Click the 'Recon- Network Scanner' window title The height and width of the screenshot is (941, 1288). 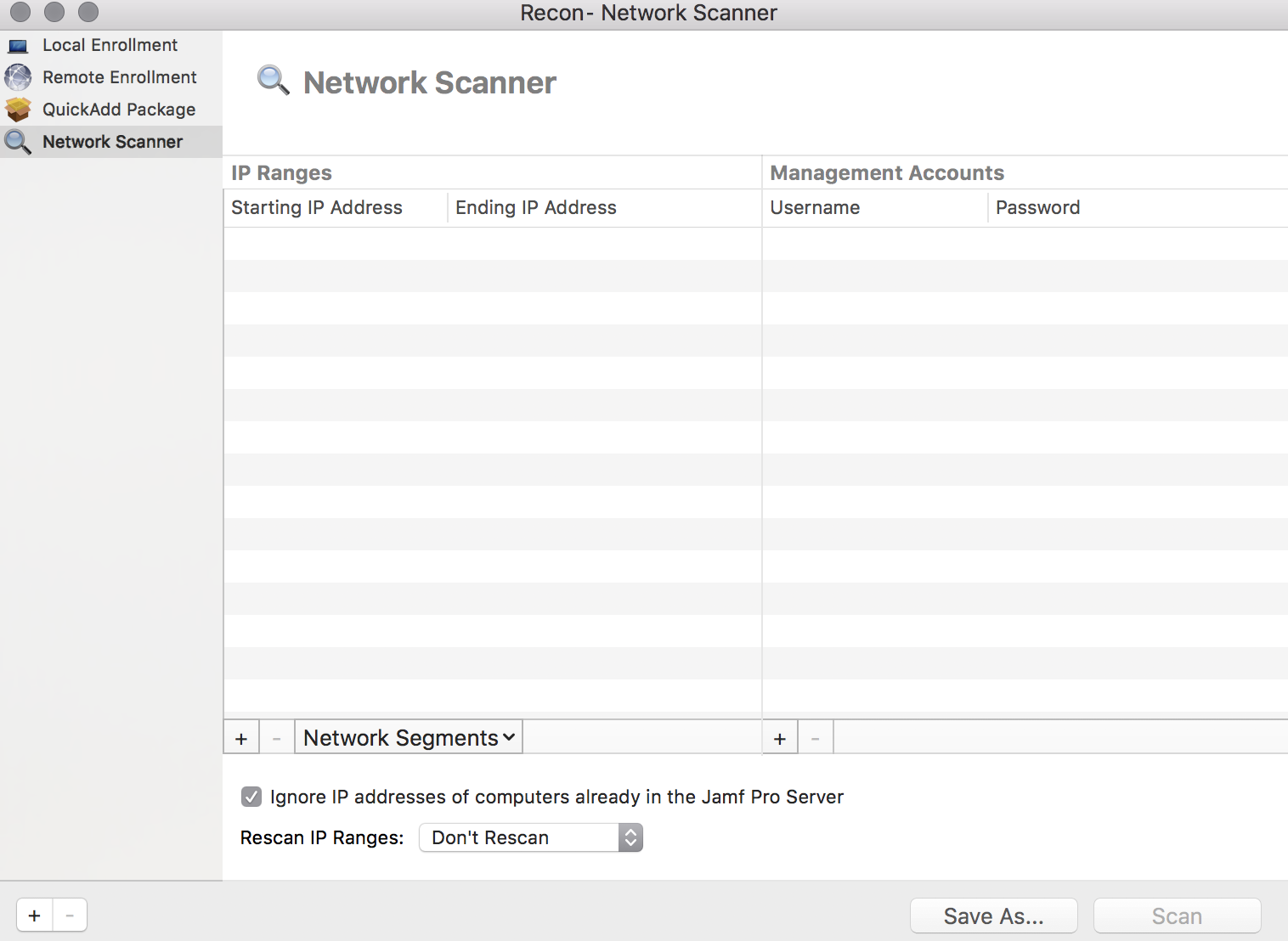point(648,13)
